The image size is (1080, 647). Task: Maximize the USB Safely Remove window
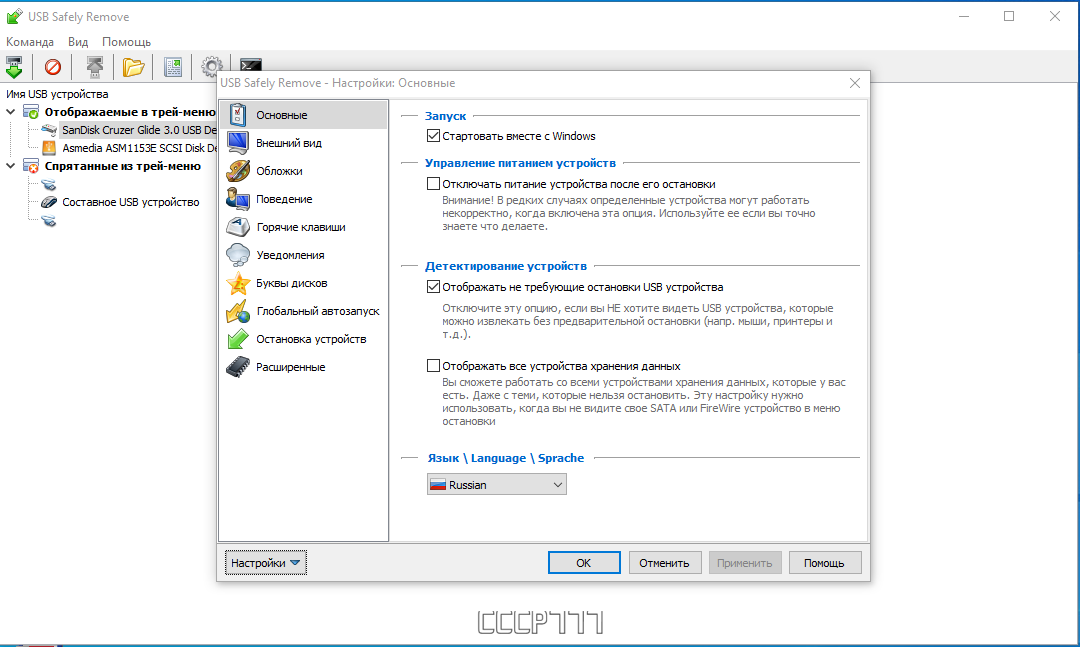[x=1009, y=16]
